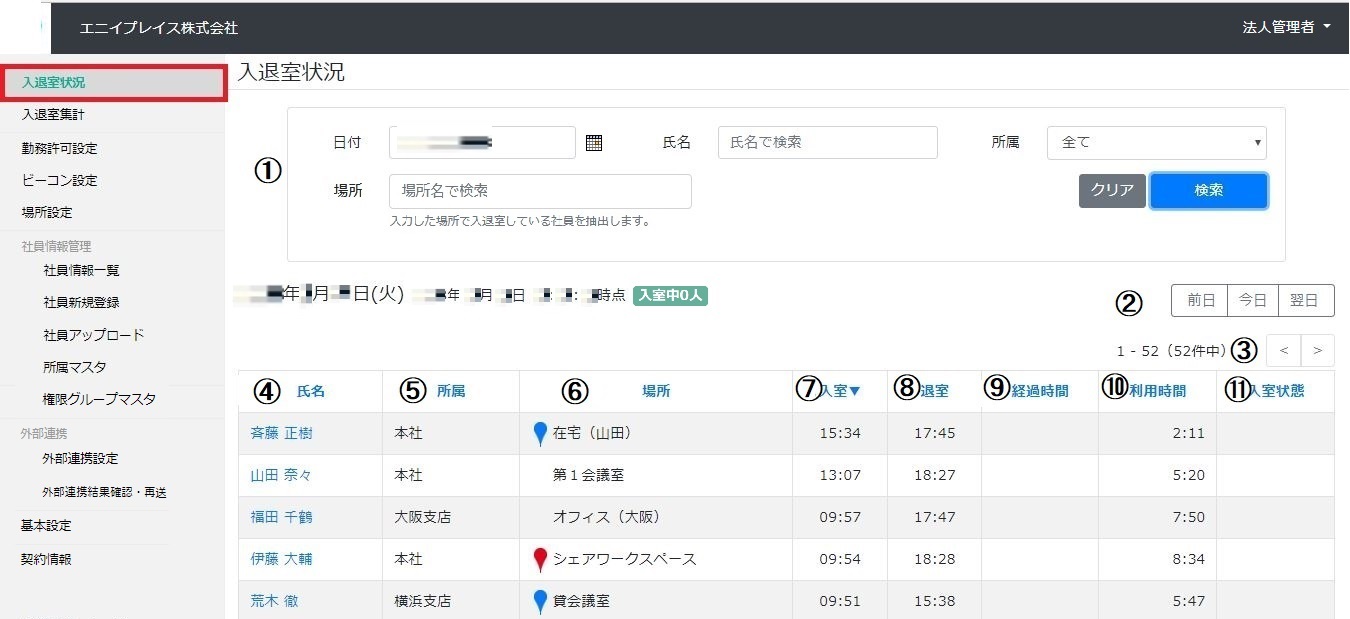Open employee 斎藤 正樹 link

click(282, 434)
